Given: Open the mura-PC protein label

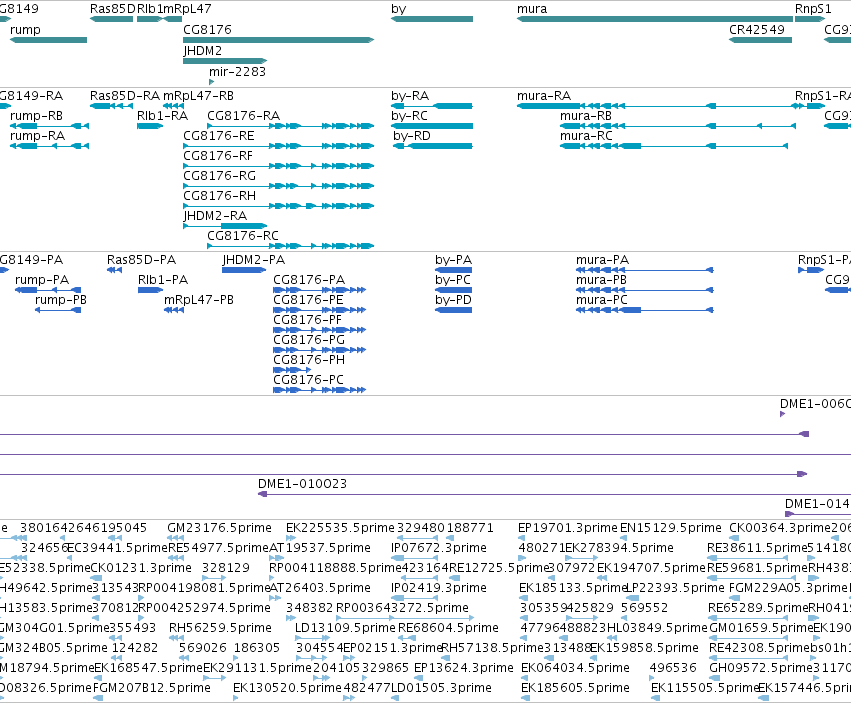Looking at the screenshot, I should tap(601, 300).
